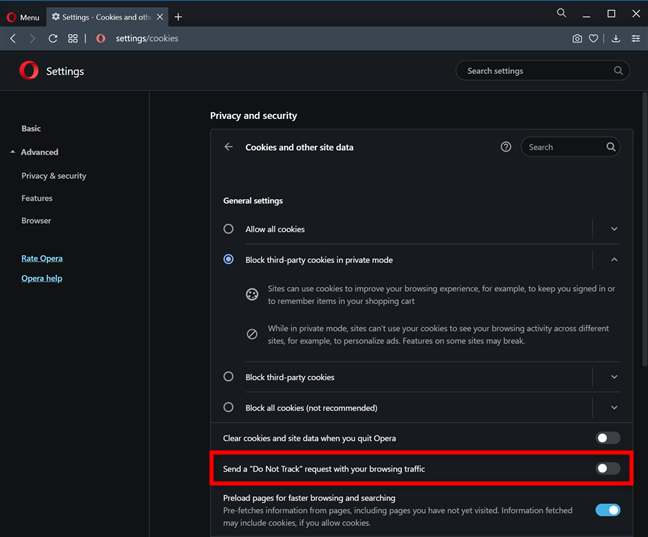The height and width of the screenshot is (537, 648).
Task: Open the Opera Menu button
Action: tap(23, 17)
